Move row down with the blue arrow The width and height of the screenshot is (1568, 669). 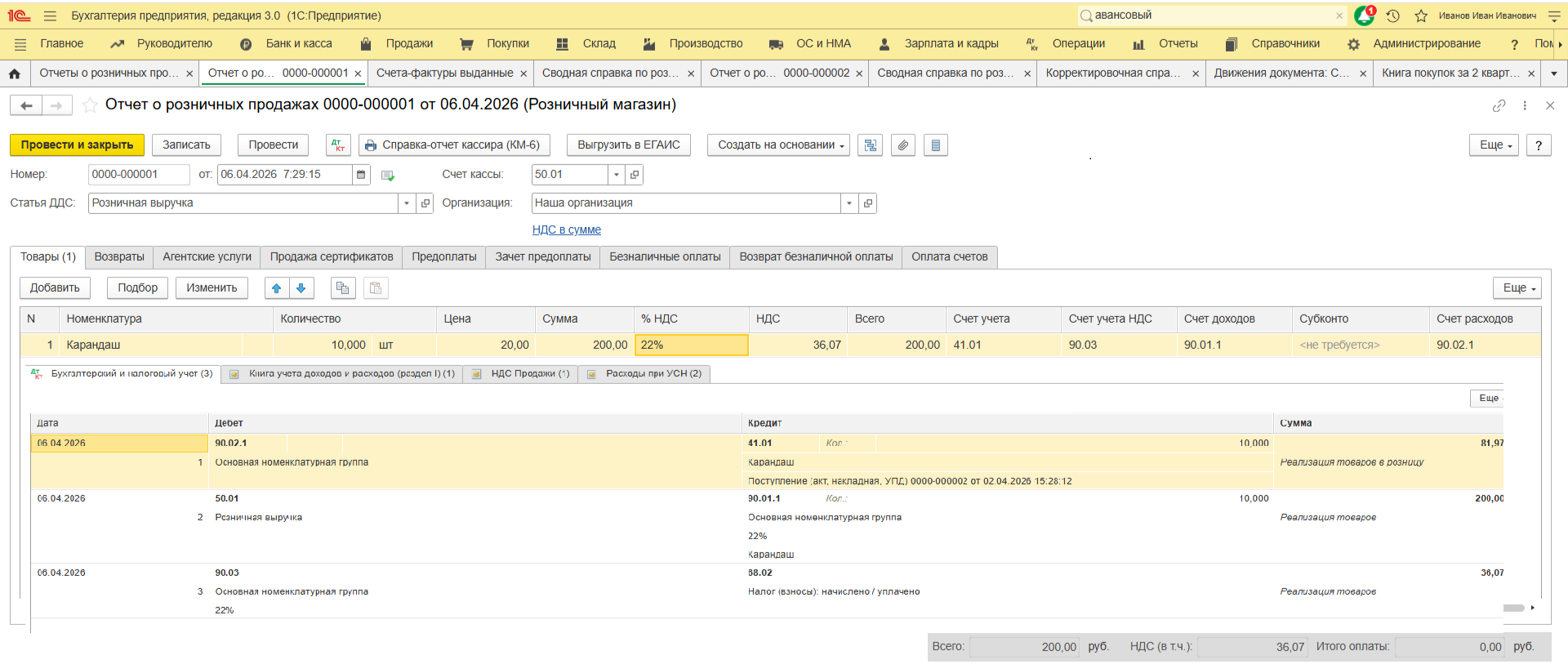coord(301,288)
